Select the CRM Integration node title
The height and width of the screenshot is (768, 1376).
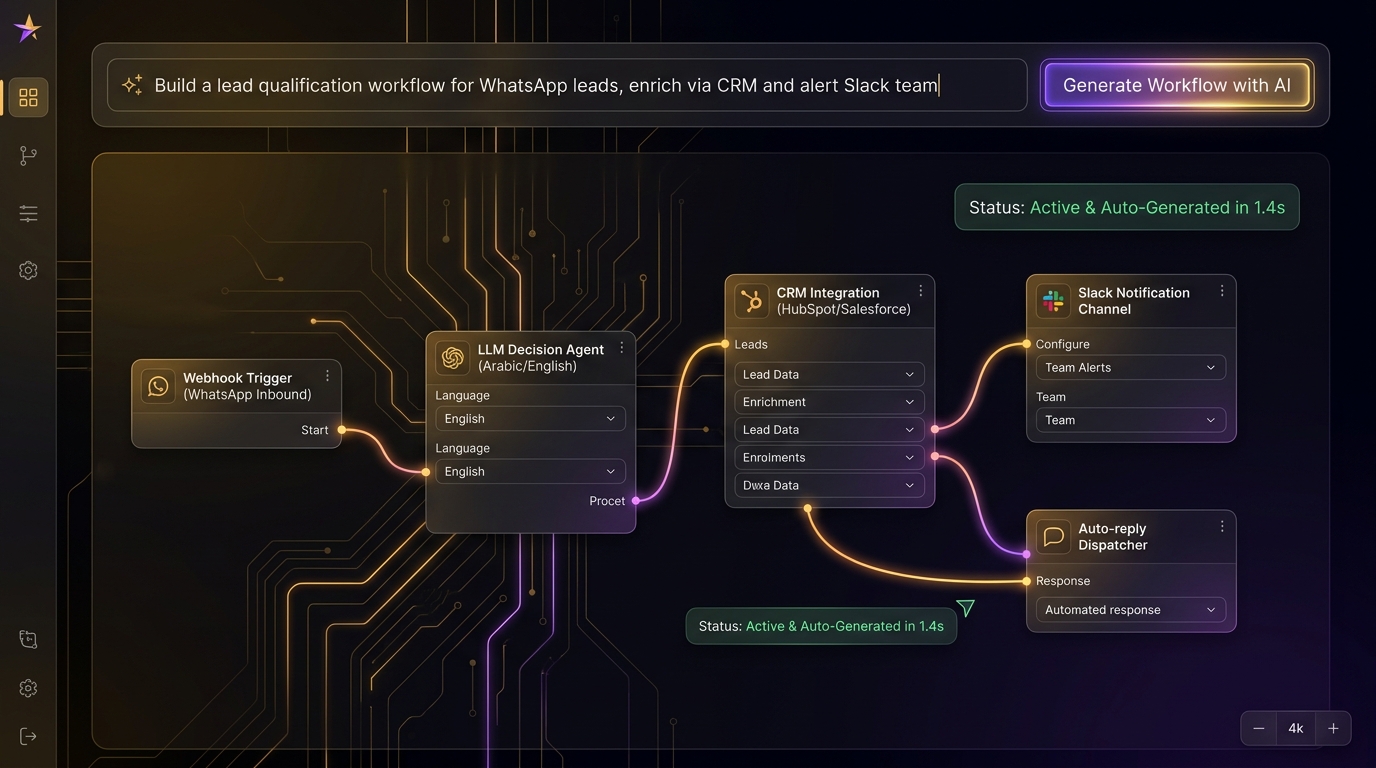coord(828,293)
